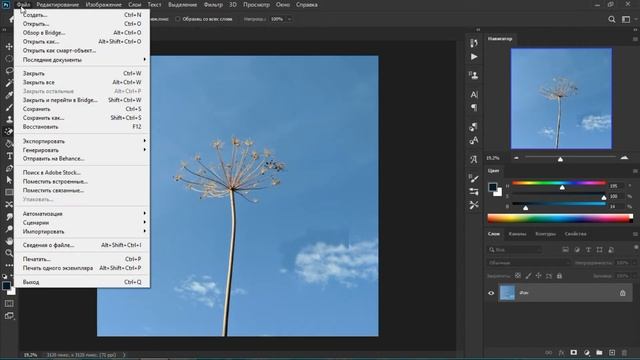
Task: Open the workspace switcher dropdown
Action: point(628,19)
